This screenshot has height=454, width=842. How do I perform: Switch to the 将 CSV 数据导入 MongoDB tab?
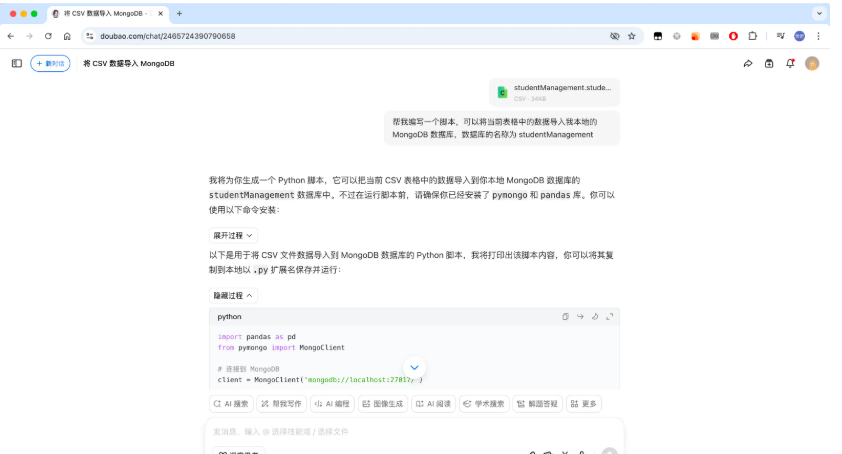click(x=107, y=14)
